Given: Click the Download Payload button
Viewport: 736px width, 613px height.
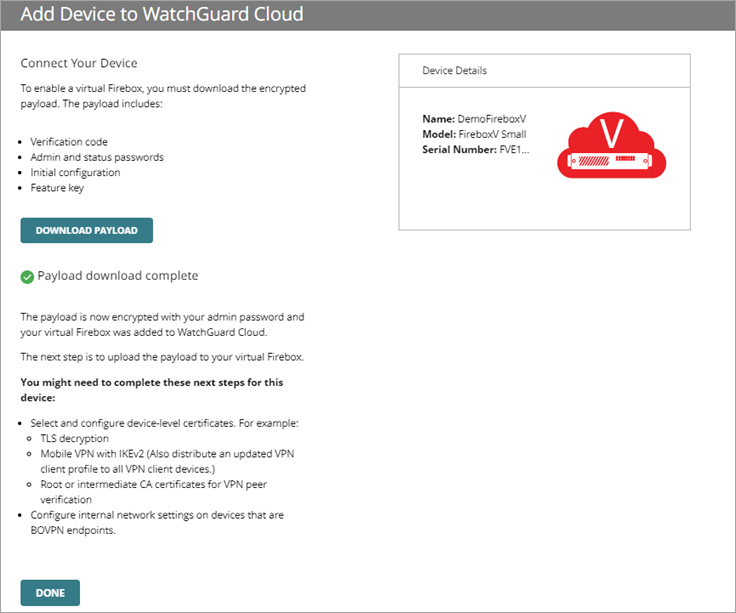Looking at the screenshot, I should pyautogui.click(x=86, y=230).
